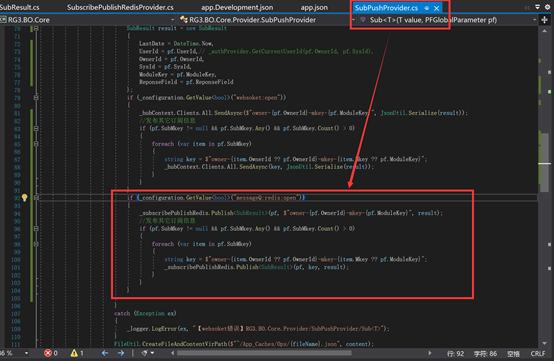
Task: Click the horizontal scrollbar left arrow
Action: tap(172, 353)
